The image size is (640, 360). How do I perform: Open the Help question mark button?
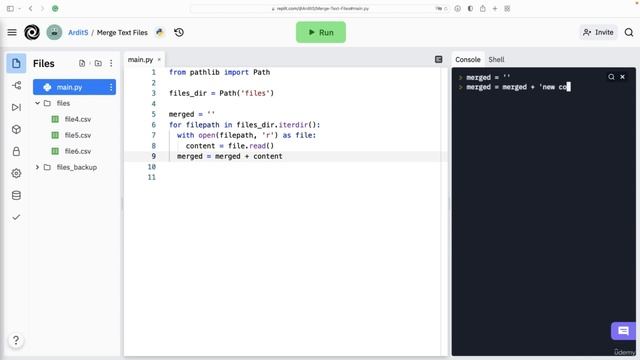coord(16,340)
